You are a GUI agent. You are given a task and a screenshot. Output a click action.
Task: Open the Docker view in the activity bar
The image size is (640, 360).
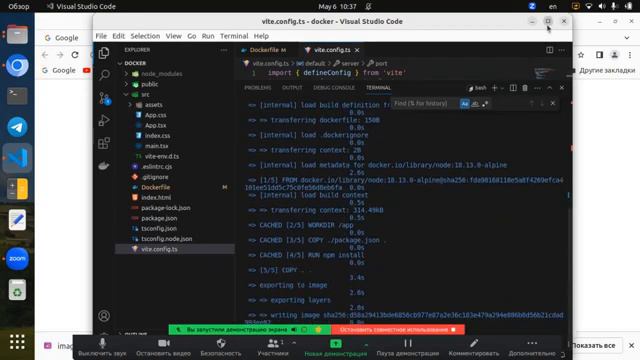104,166
